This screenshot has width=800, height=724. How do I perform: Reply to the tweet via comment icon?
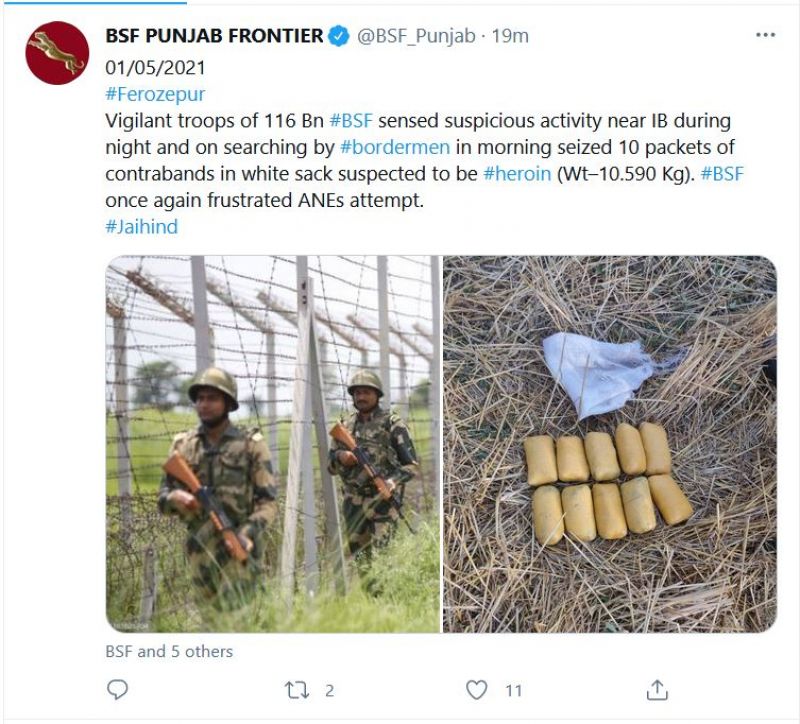tap(118, 689)
